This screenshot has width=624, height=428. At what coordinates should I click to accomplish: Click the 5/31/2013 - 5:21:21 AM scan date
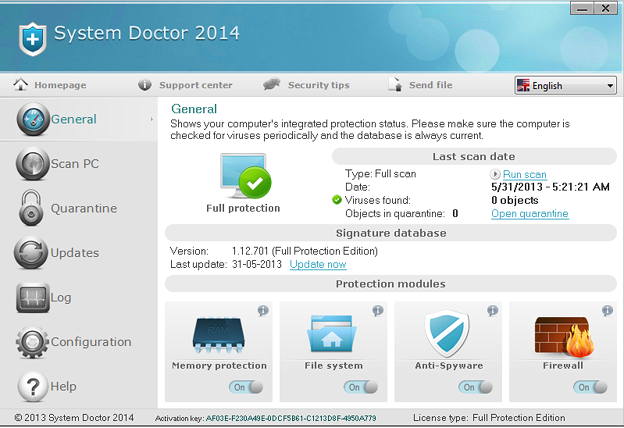click(x=550, y=187)
